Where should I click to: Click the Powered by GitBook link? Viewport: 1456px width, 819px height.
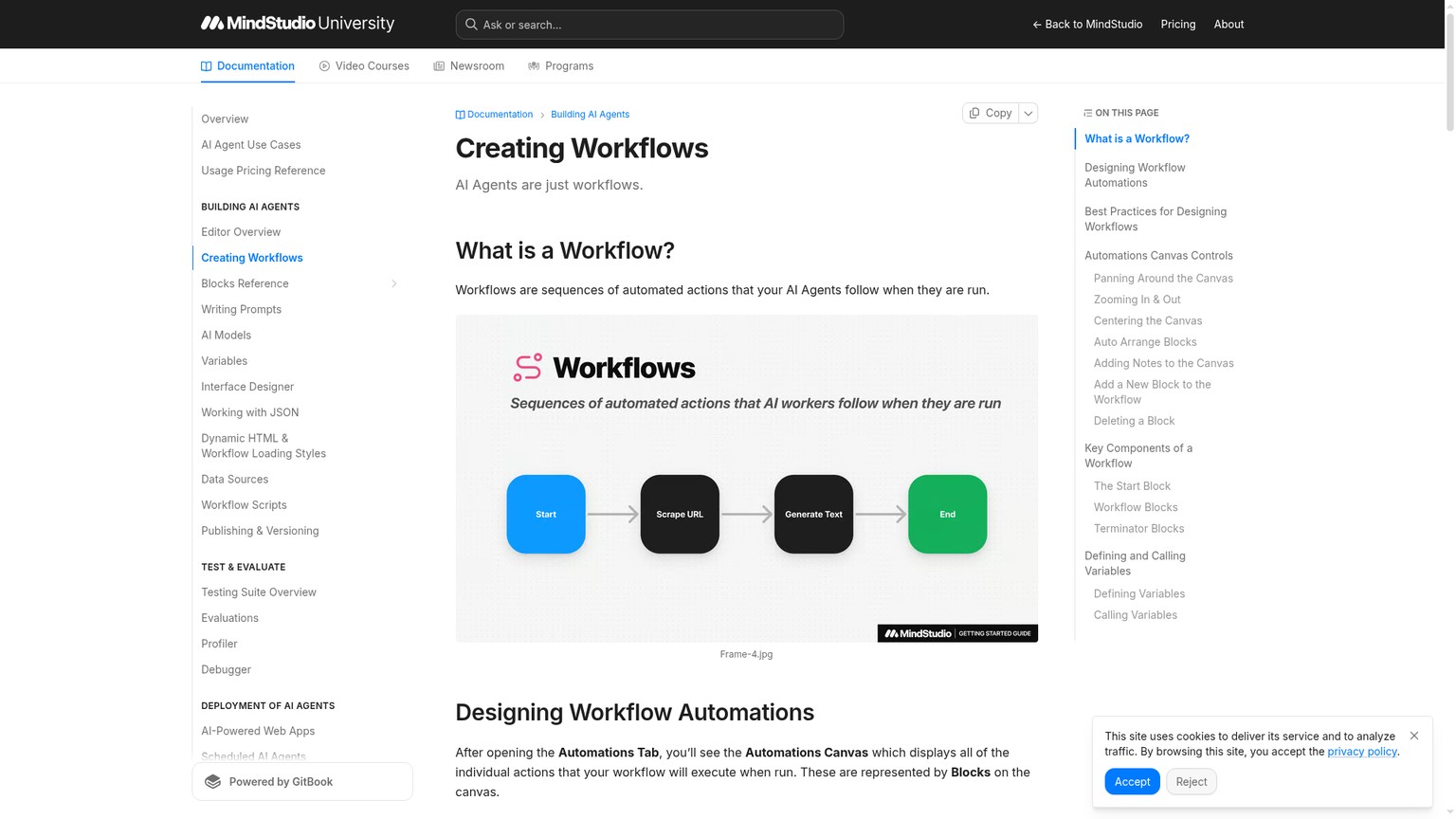302,782
